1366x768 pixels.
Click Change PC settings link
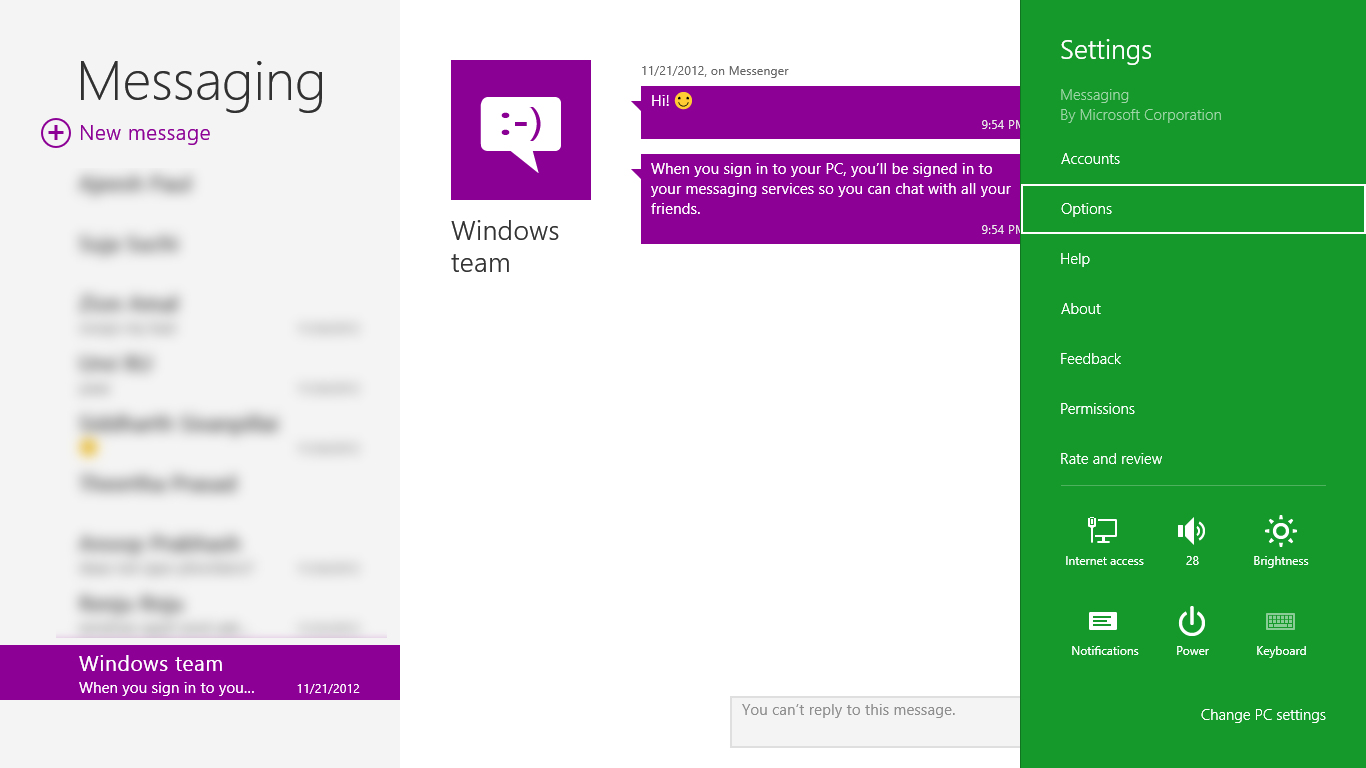pyautogui.click(x=1263, y=715)
